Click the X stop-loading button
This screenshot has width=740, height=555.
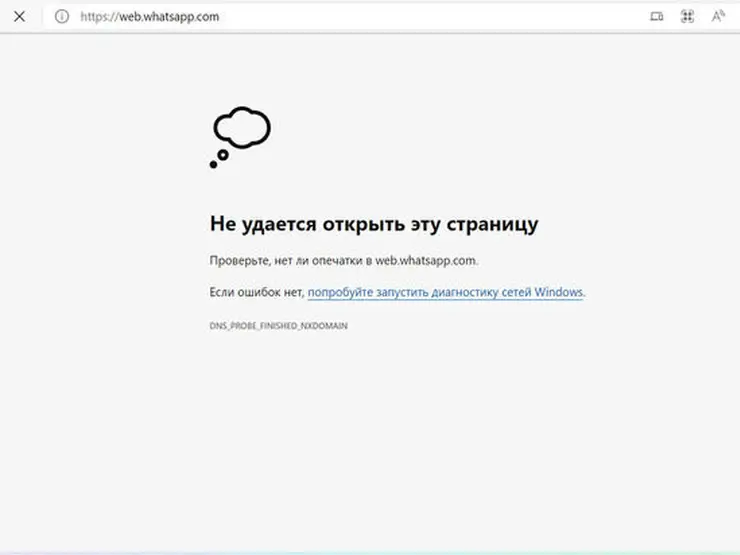(20, 16)
